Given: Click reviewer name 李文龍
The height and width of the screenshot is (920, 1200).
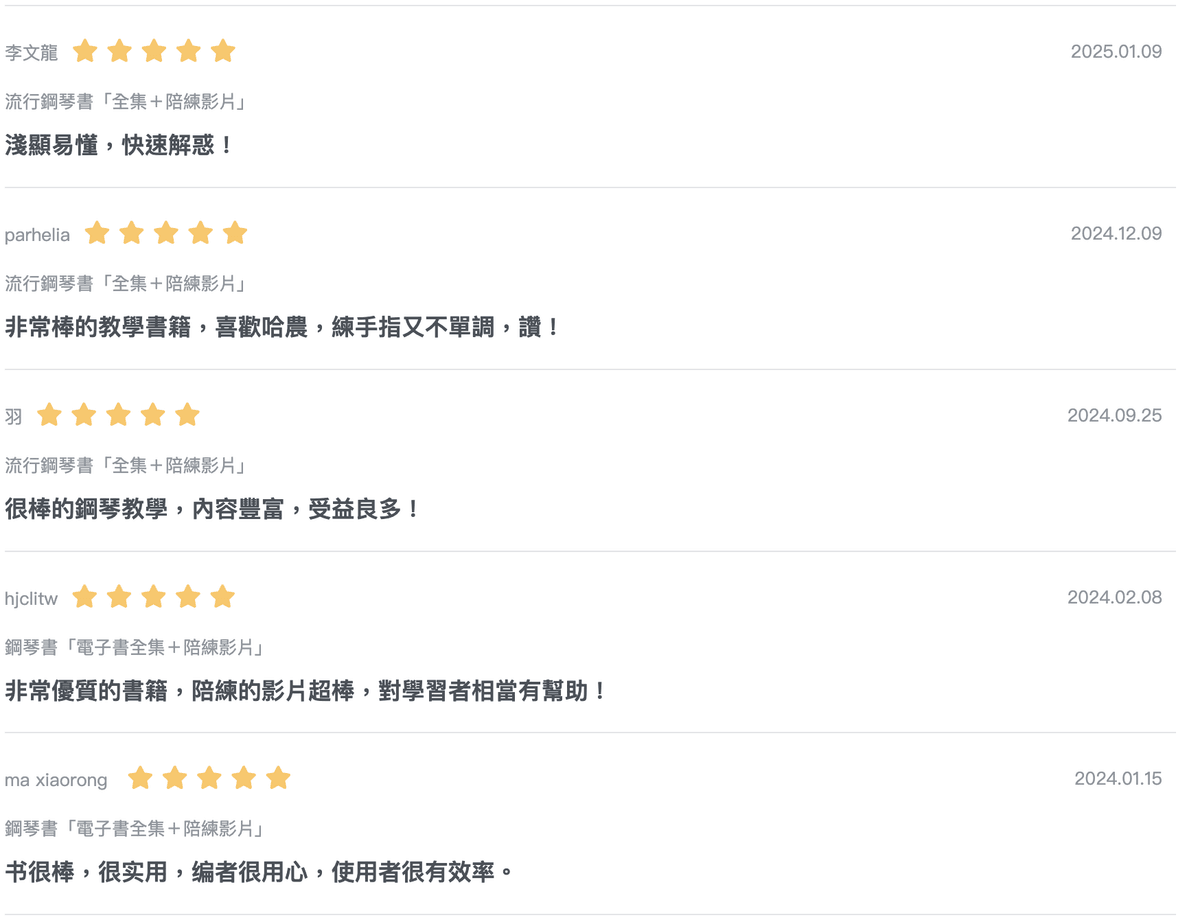Looking at the screenshot, I should pos(32,52).
